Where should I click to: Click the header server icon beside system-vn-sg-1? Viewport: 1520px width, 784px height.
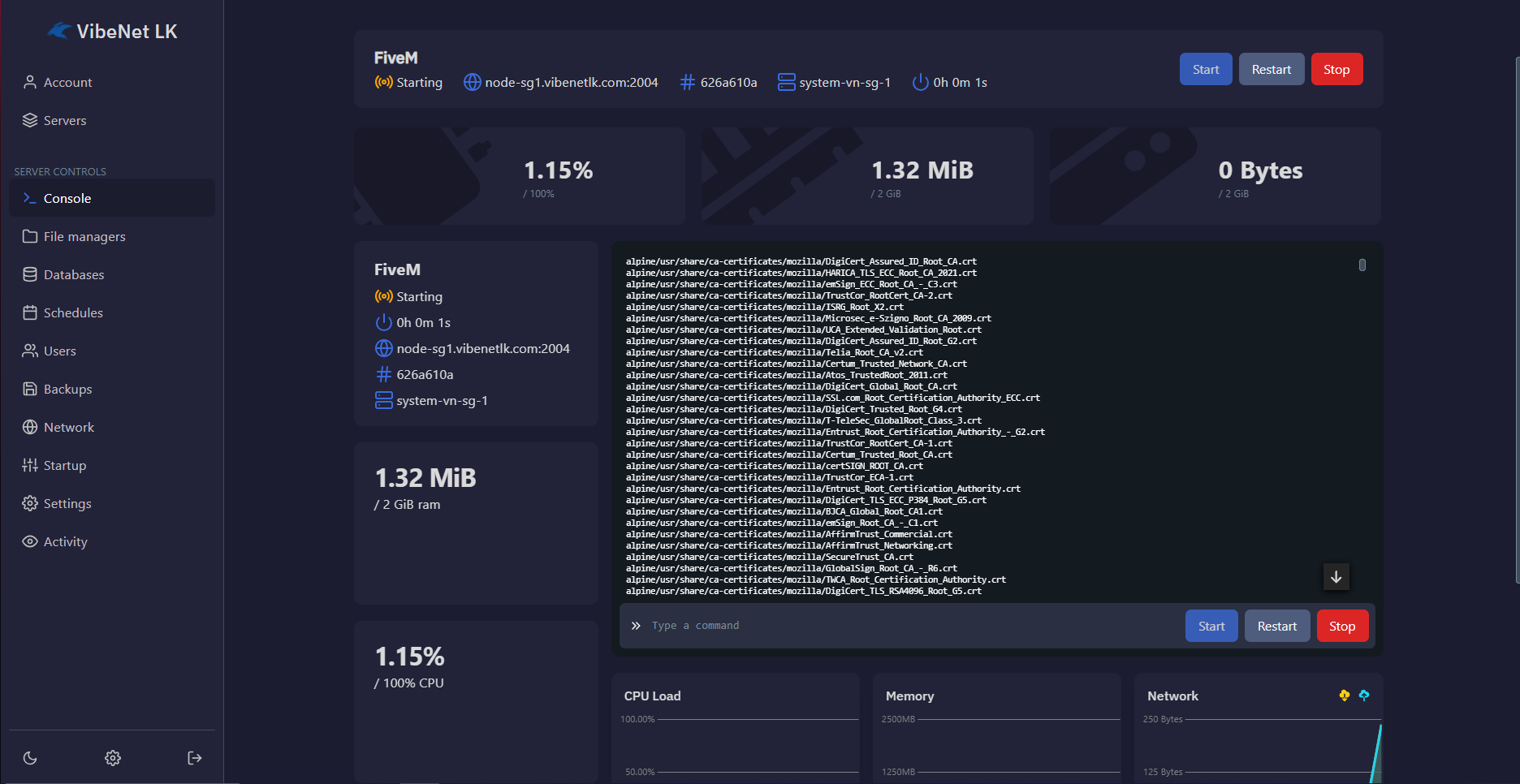click(786, 82)
